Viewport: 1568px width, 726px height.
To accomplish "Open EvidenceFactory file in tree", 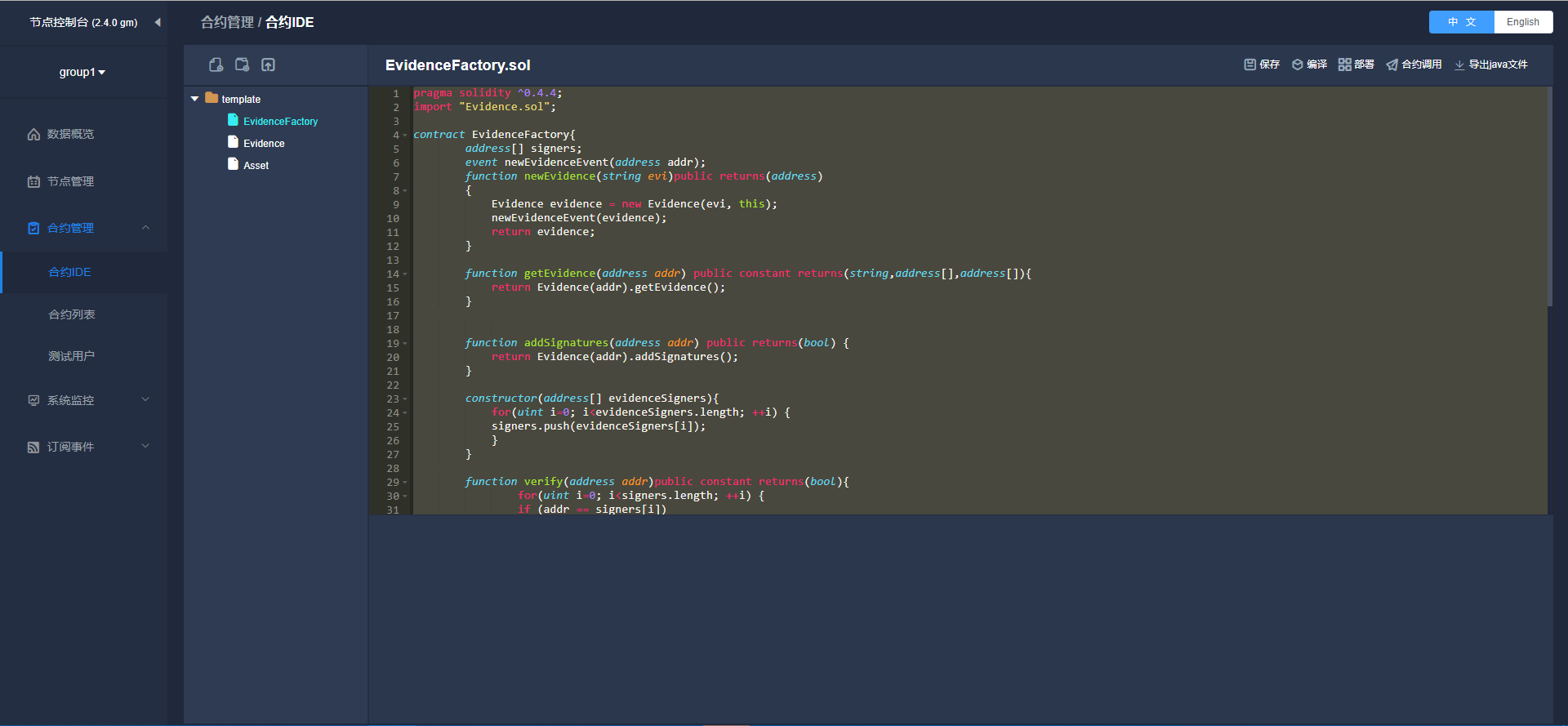I will pyautogui.click(x=280, y=121).
